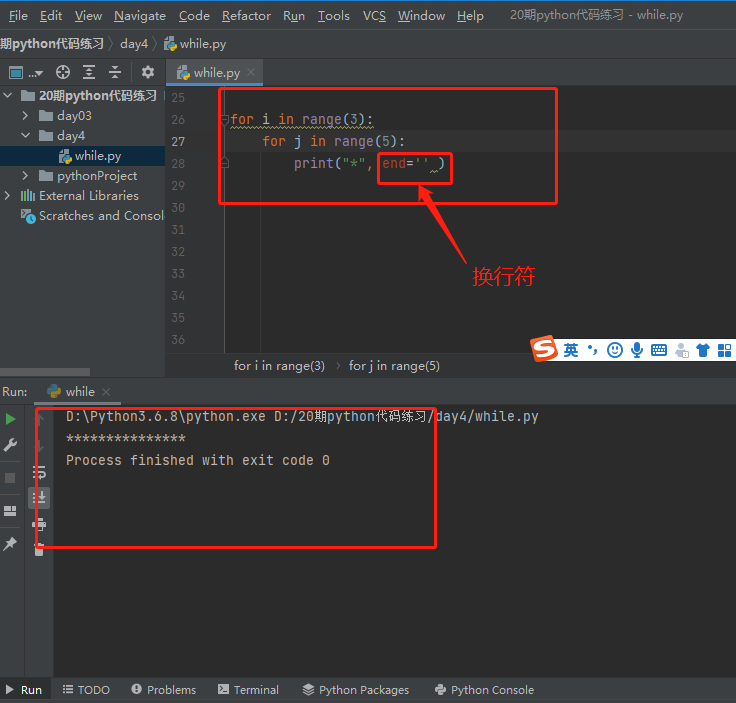Open the Python Console tab
Image resolution: width=736 pixels, height=703 pixels.
[x=484, y=690]
